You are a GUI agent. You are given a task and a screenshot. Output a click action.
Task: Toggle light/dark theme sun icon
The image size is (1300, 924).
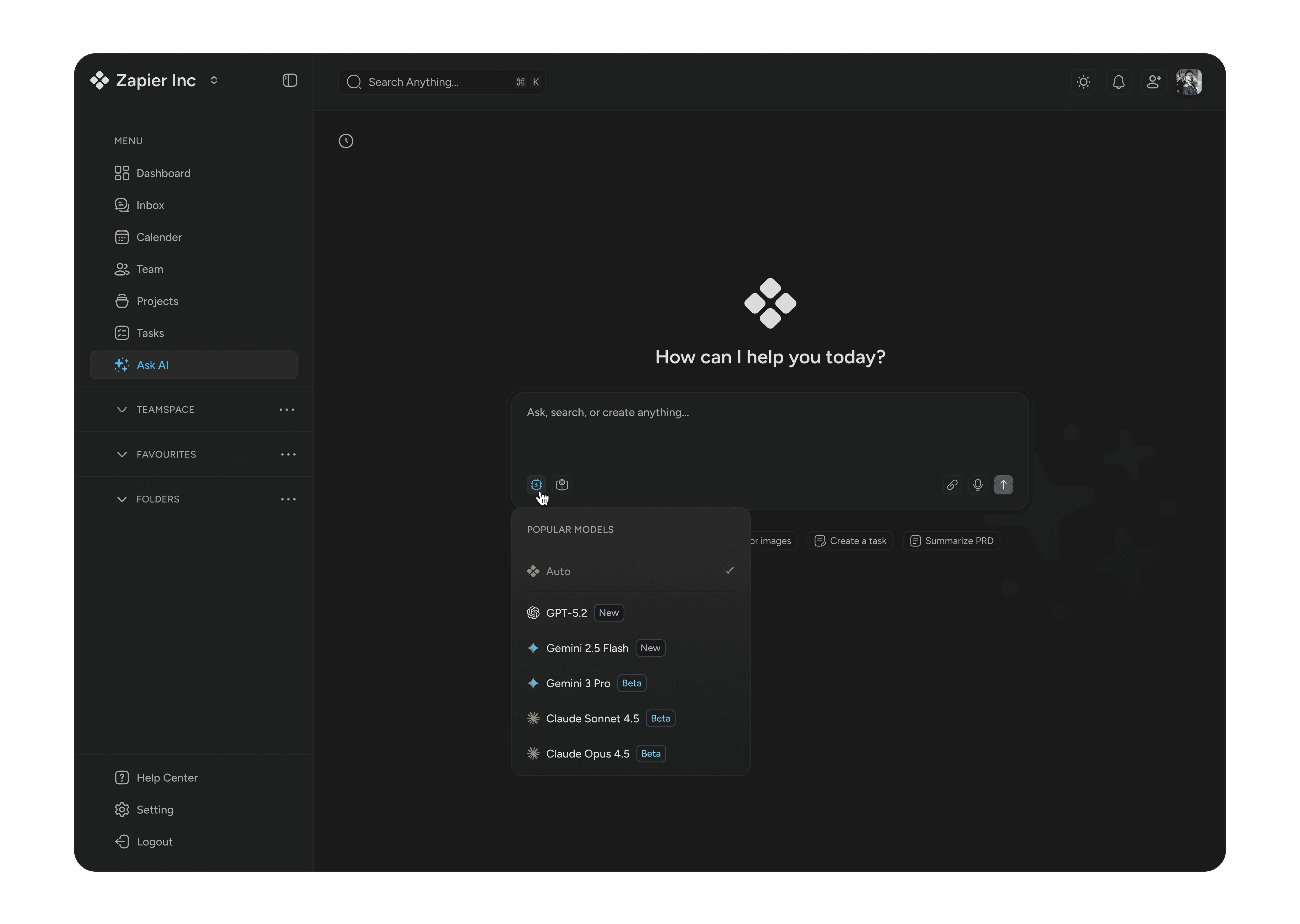[1083, 82]
